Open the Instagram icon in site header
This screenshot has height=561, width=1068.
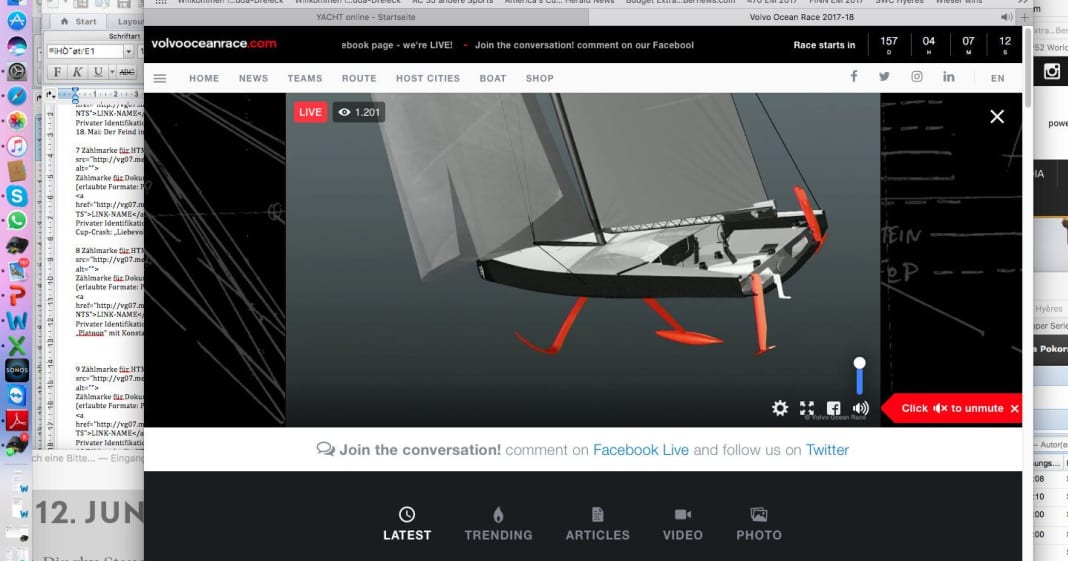point(917,76)
